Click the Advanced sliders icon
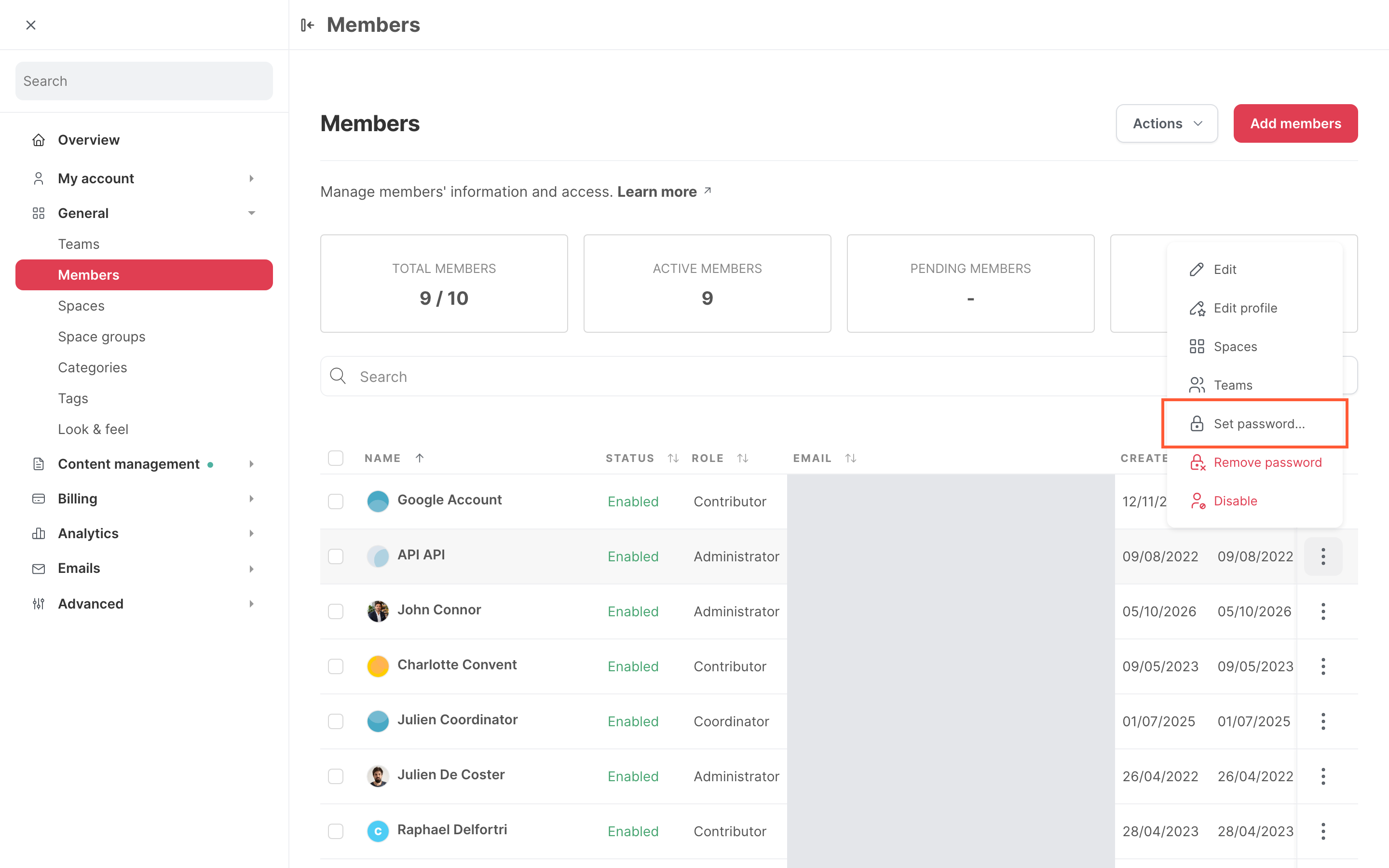This screenshot has height=868, width=1389. point(39,603)
